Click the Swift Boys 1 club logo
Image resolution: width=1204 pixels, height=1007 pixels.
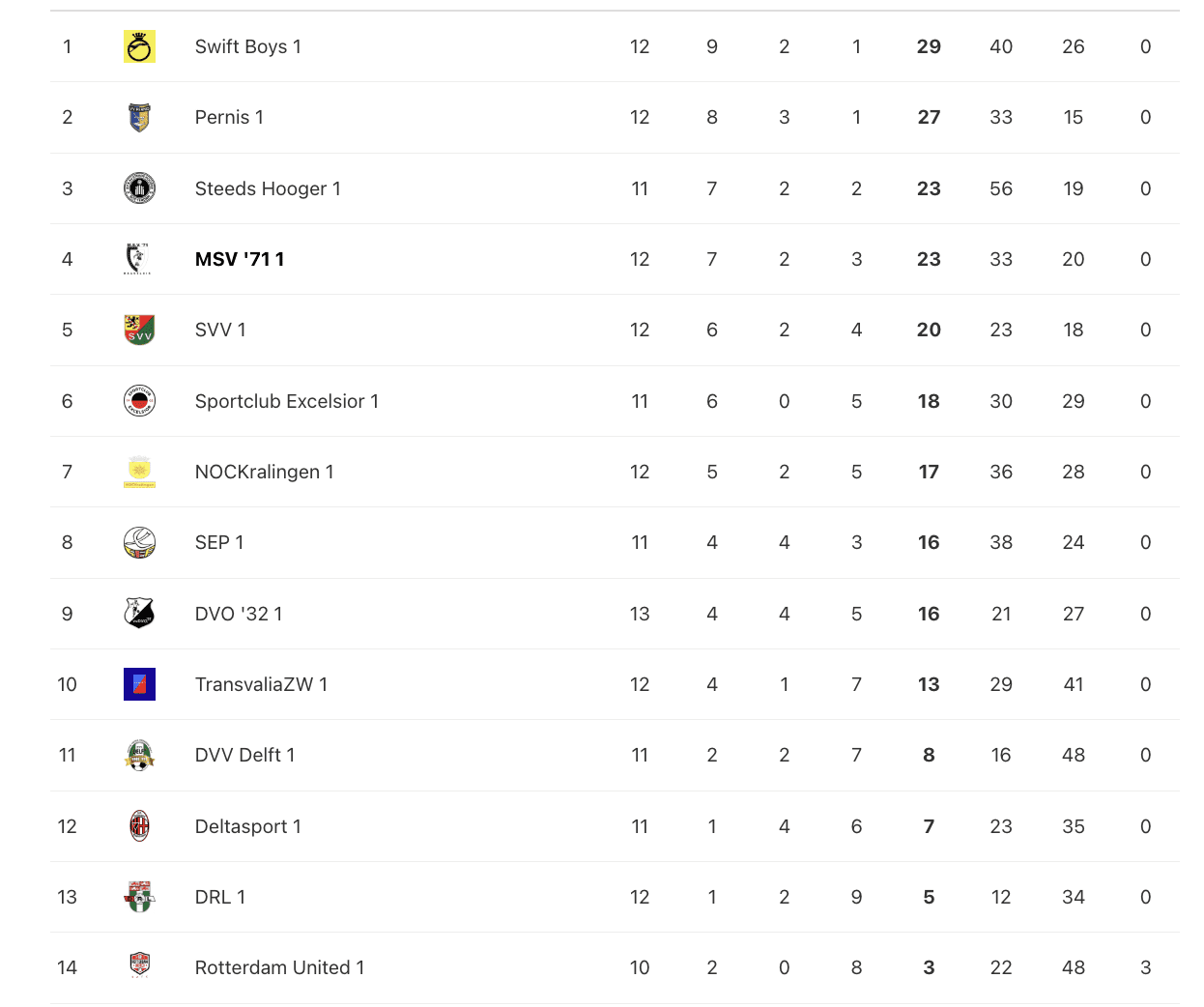(139, 46)
